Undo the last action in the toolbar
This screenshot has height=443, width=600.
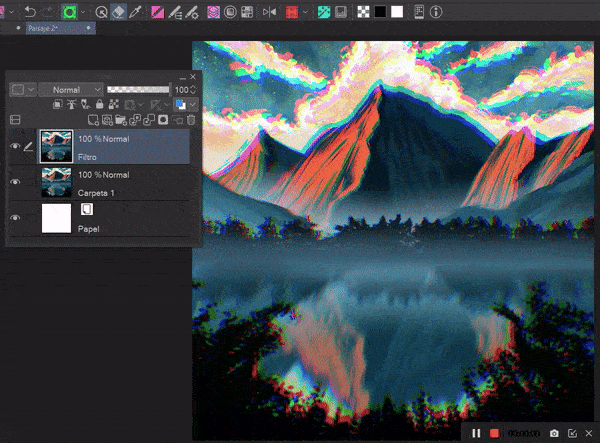pos(30,12)
